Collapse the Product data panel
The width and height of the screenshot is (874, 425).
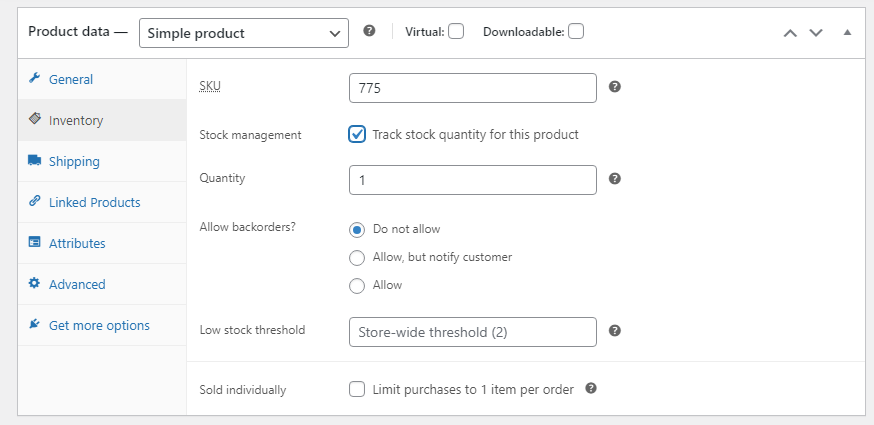tap(847, 32)
